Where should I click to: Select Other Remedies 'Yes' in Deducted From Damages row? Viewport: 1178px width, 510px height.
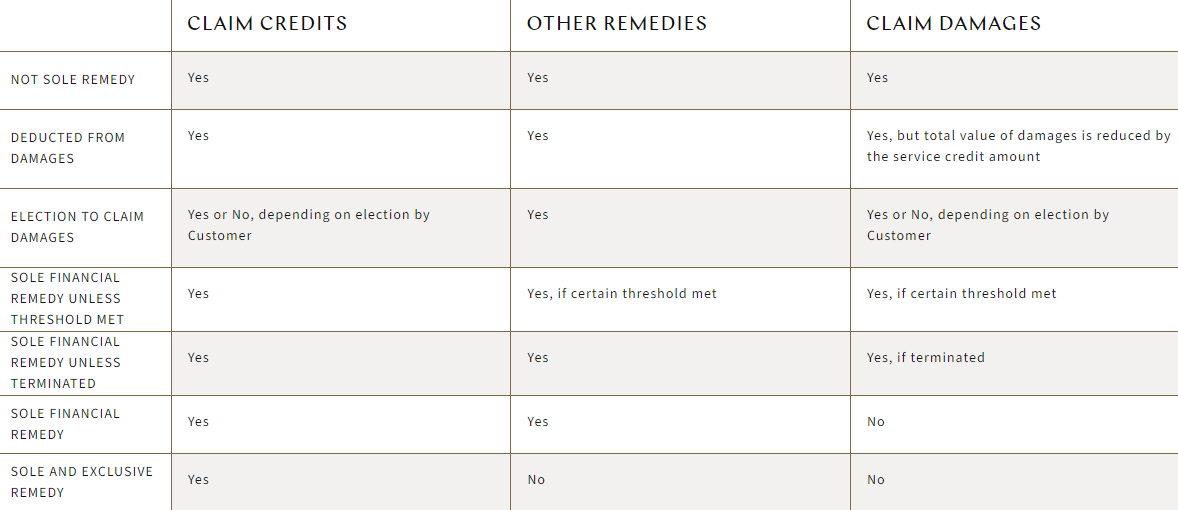point(538,135)
